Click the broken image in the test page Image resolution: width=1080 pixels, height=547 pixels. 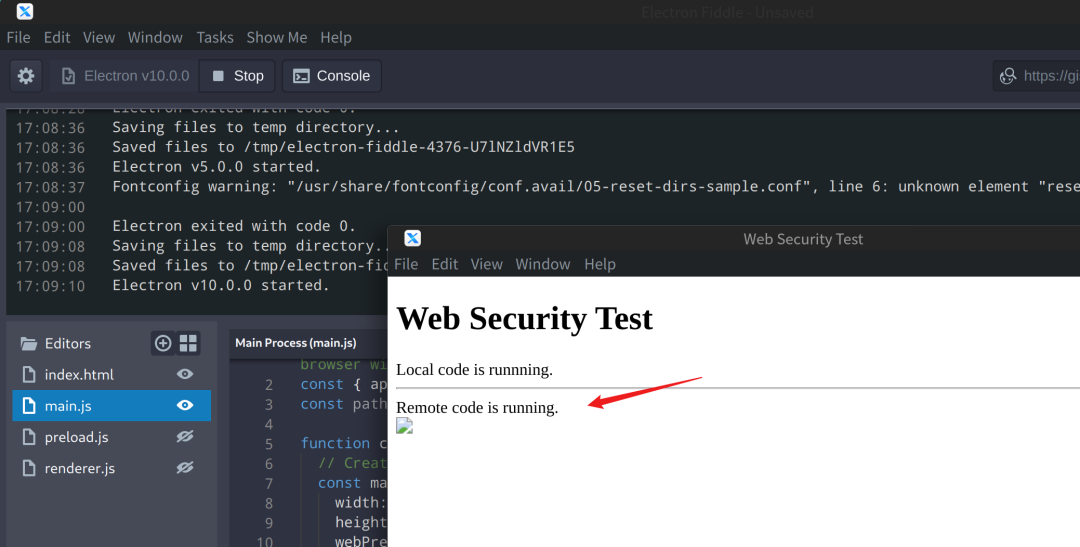point(404,426)
